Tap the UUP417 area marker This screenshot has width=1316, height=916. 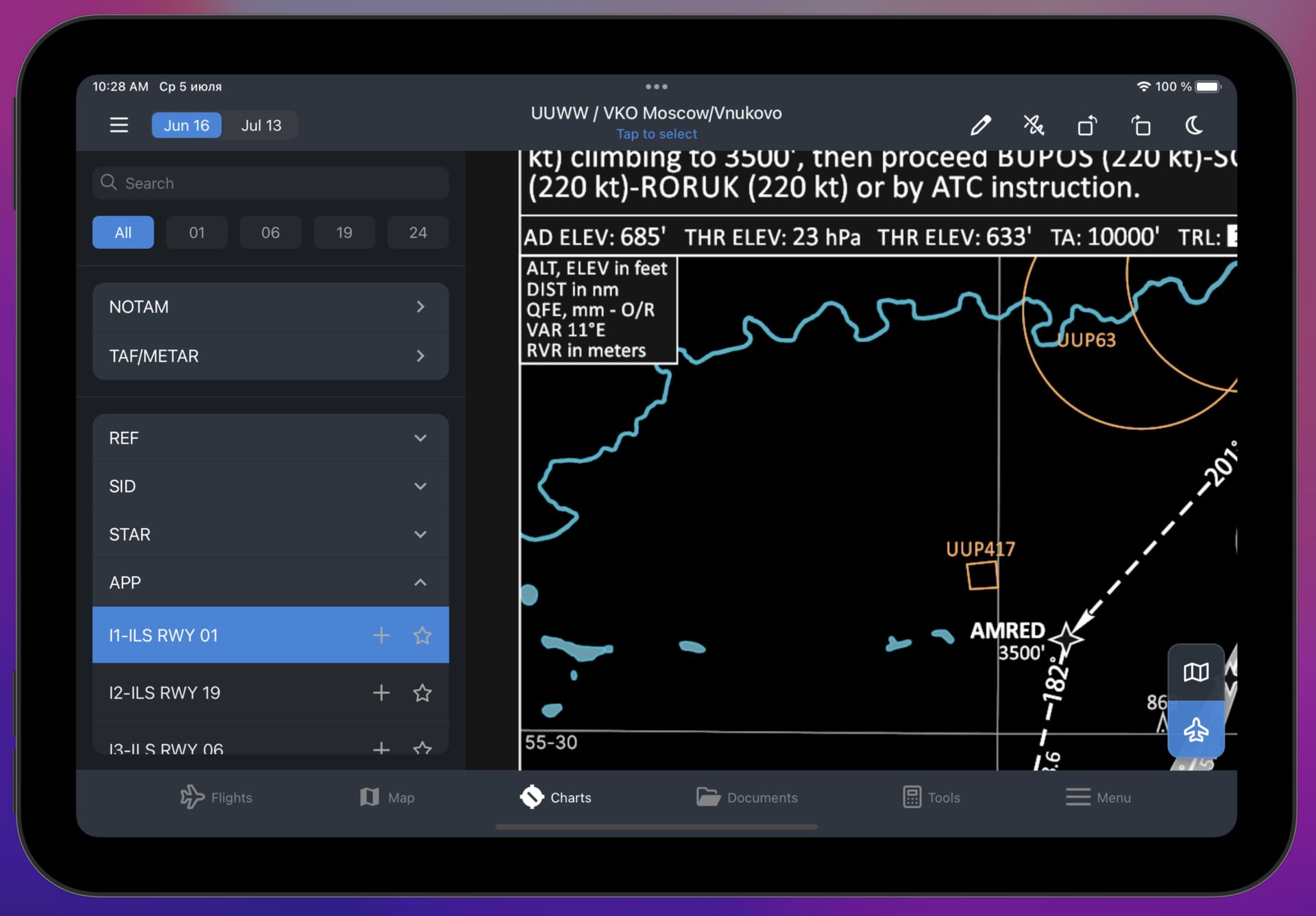tap(982, 575)
